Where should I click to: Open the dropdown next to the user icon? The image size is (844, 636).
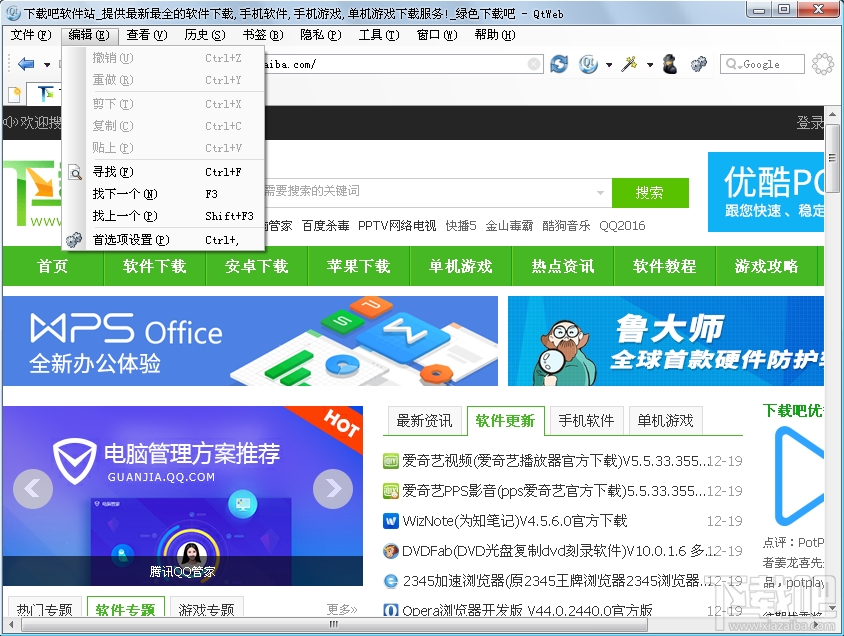point(649,63)
